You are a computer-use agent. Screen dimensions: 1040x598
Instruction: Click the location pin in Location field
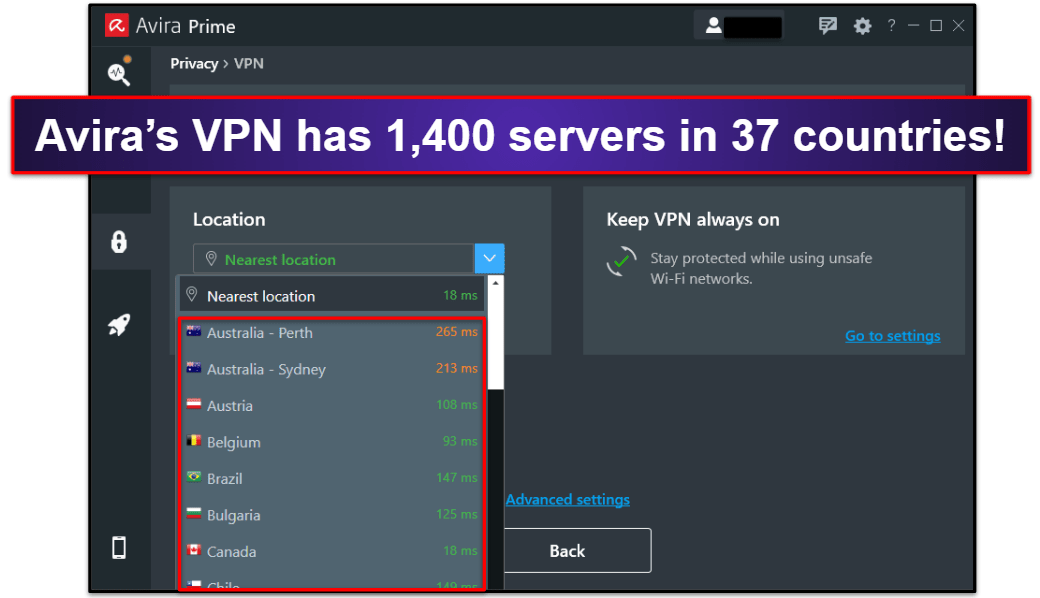point(211,259)
